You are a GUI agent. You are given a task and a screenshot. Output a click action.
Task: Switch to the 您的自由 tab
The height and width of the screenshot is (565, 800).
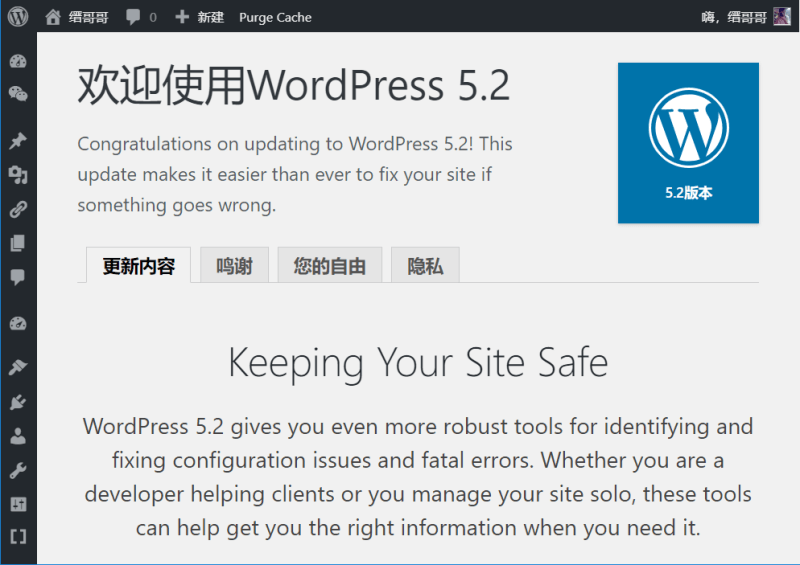pyautogui.click(x=329, y=267)
